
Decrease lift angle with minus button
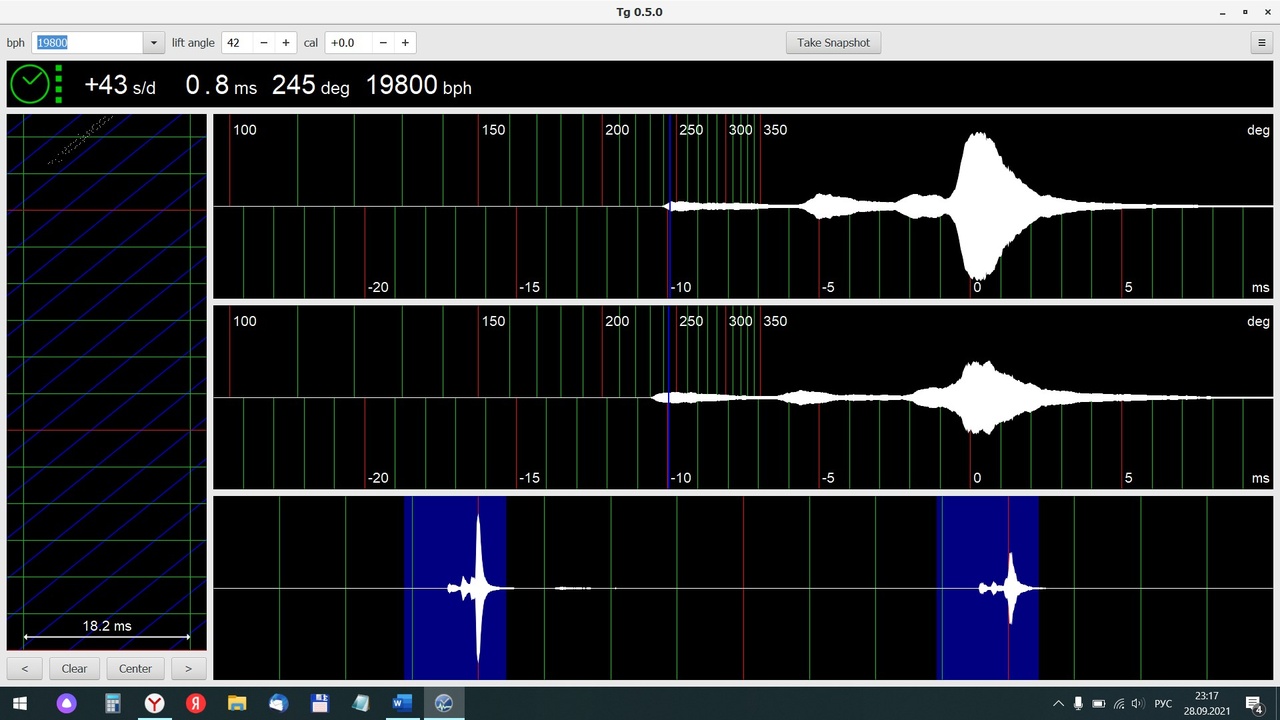263,43
